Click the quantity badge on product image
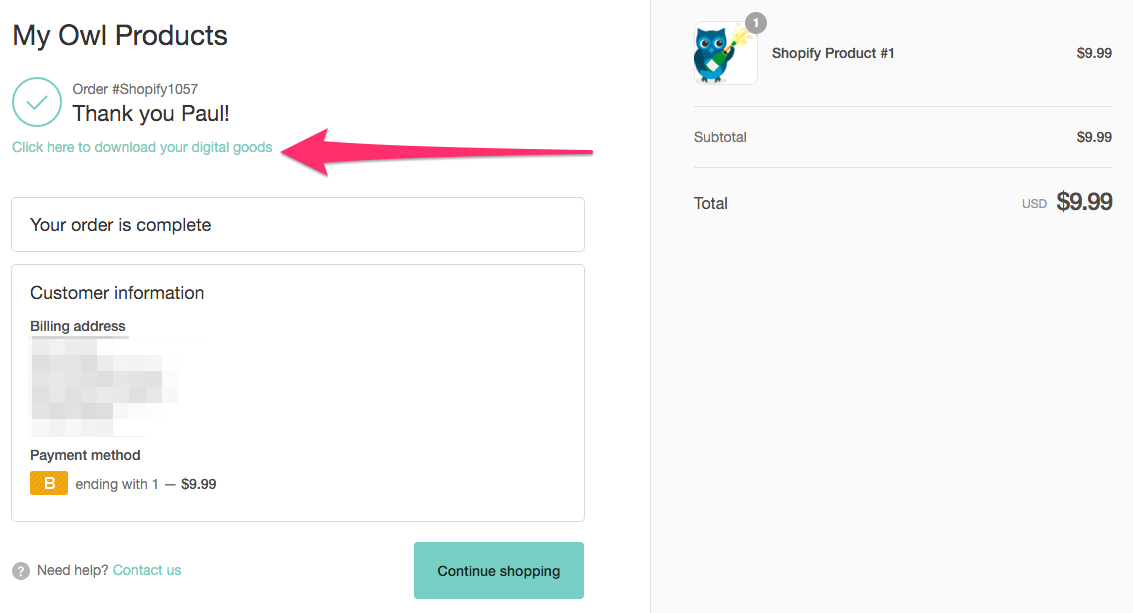1133x613 pixels. (x=756, y=23)
